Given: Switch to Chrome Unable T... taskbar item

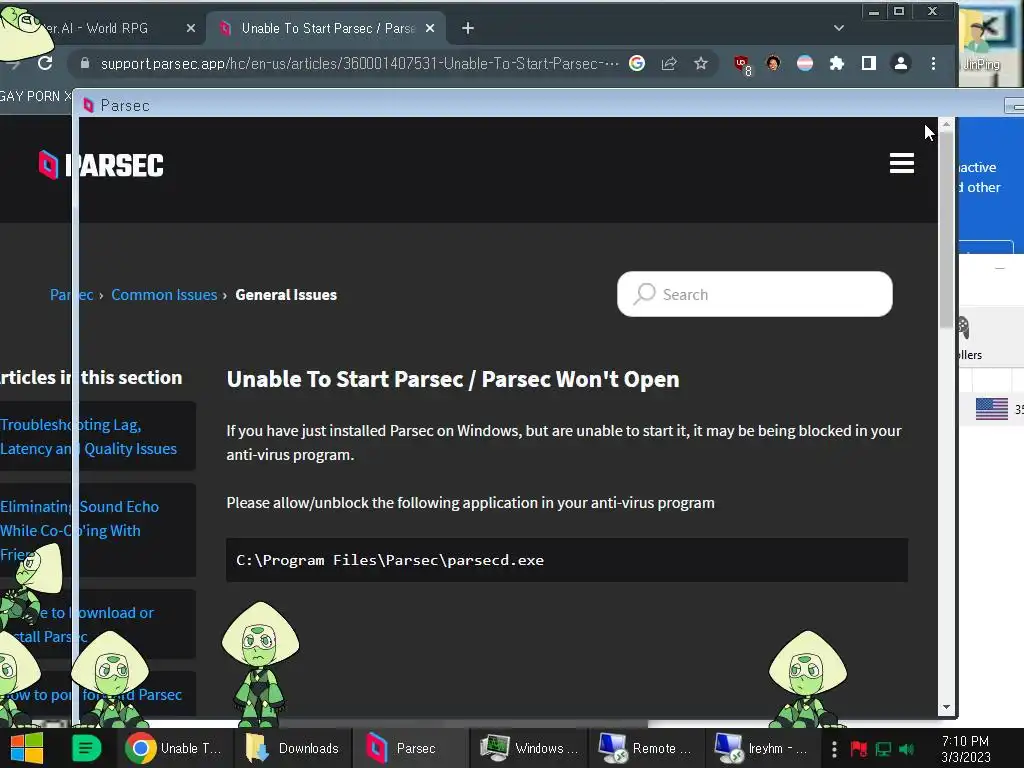Looking at the screenshot, I should (x=176, y=748).
